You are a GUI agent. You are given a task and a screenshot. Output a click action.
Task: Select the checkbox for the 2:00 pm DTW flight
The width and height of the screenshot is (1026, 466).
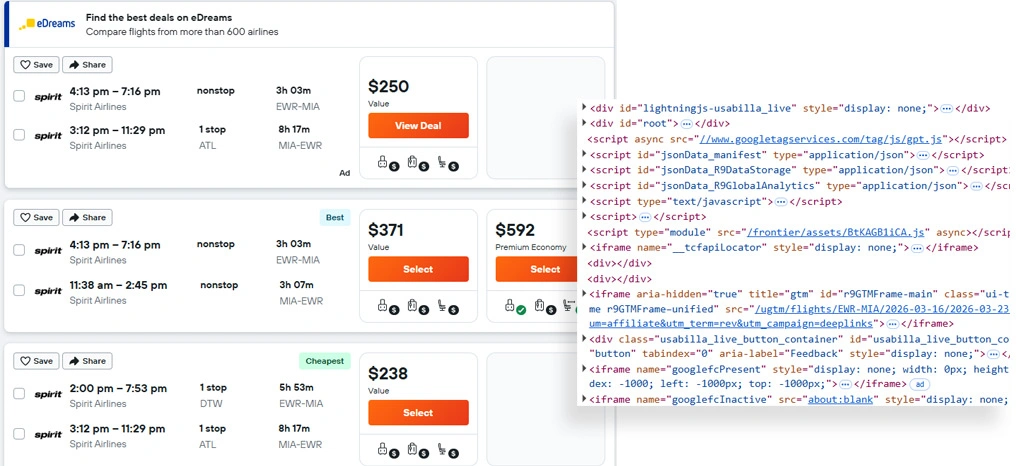point(19,394)
